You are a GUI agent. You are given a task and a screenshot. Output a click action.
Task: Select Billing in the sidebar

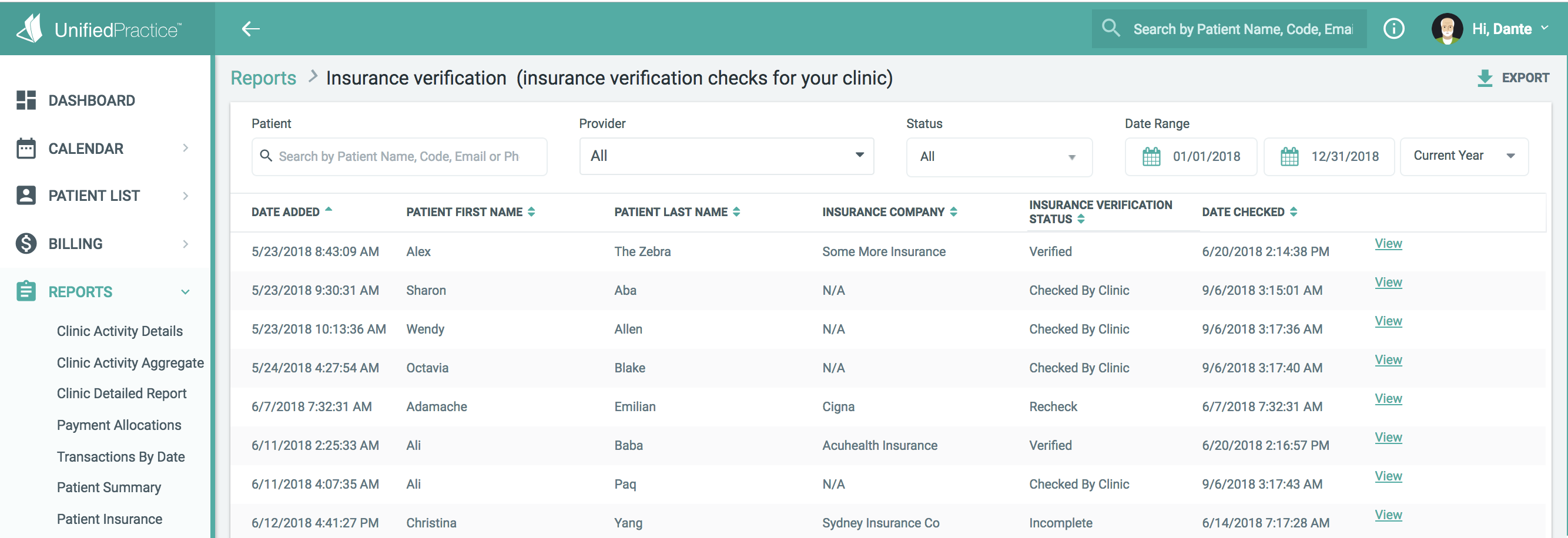75,243
